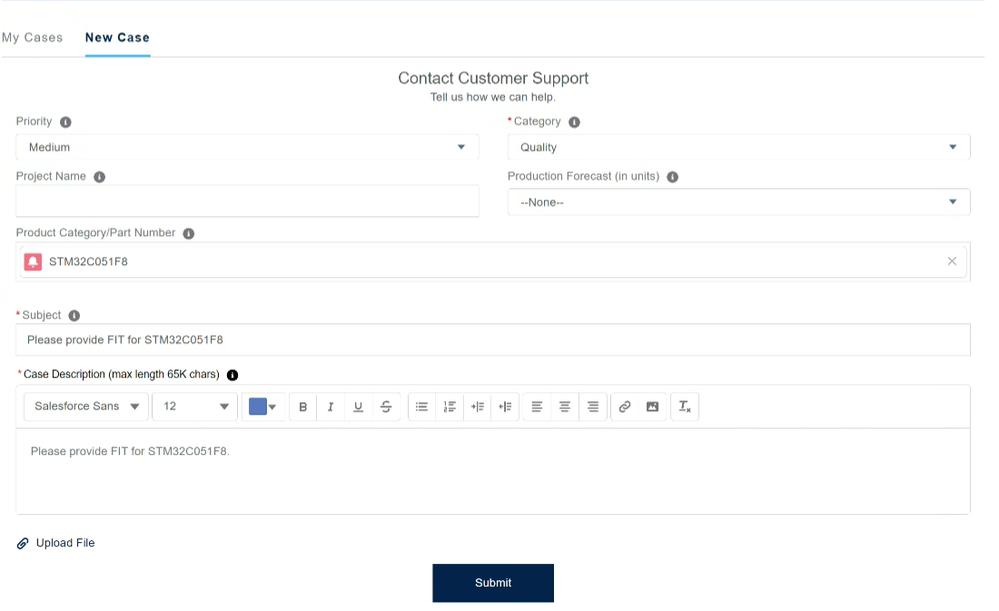Screen dimensions: 999x611
Task: Open Production Forecast dropdown
Action: (x=739, y=202)
